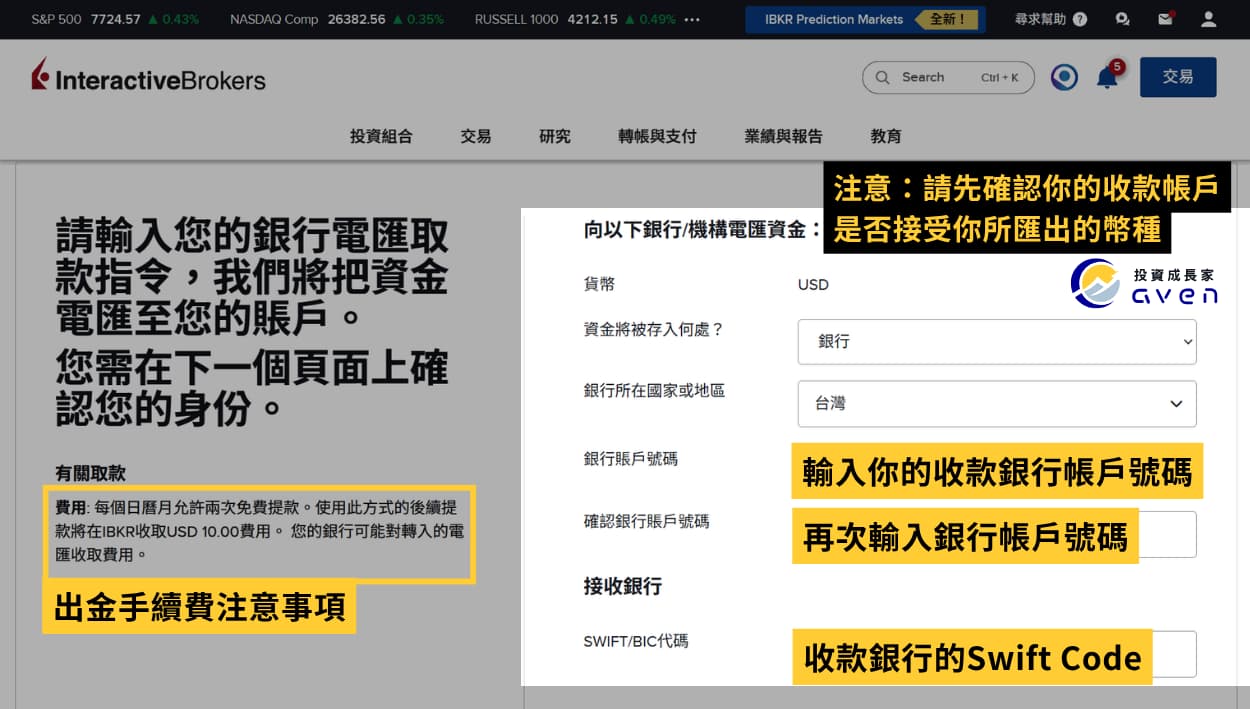Open the 研究 menu
This screenshot has width=1250, height=709.
point(555,136)
